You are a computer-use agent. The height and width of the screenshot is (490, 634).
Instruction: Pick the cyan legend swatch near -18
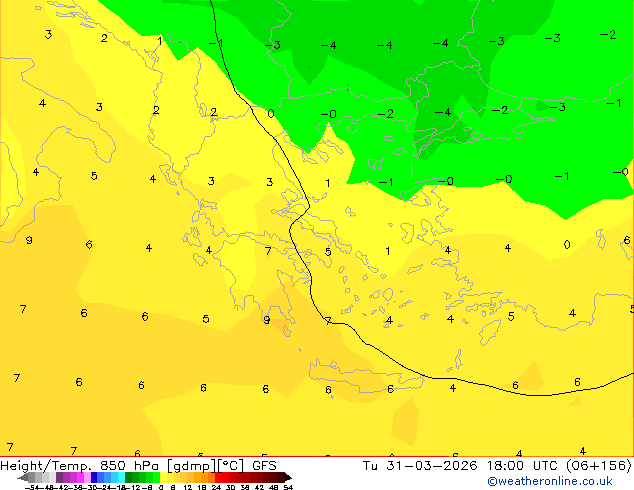click(121, 478)
